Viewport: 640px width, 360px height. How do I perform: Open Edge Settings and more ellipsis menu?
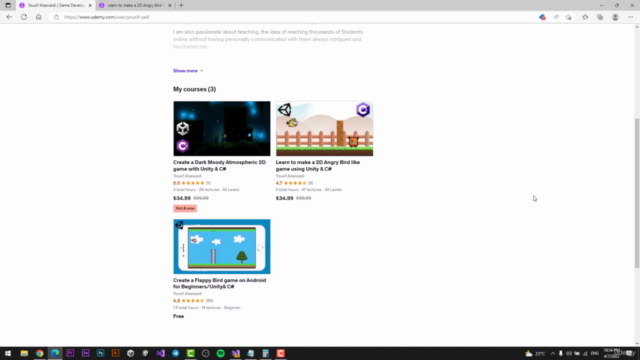(630, 17)
